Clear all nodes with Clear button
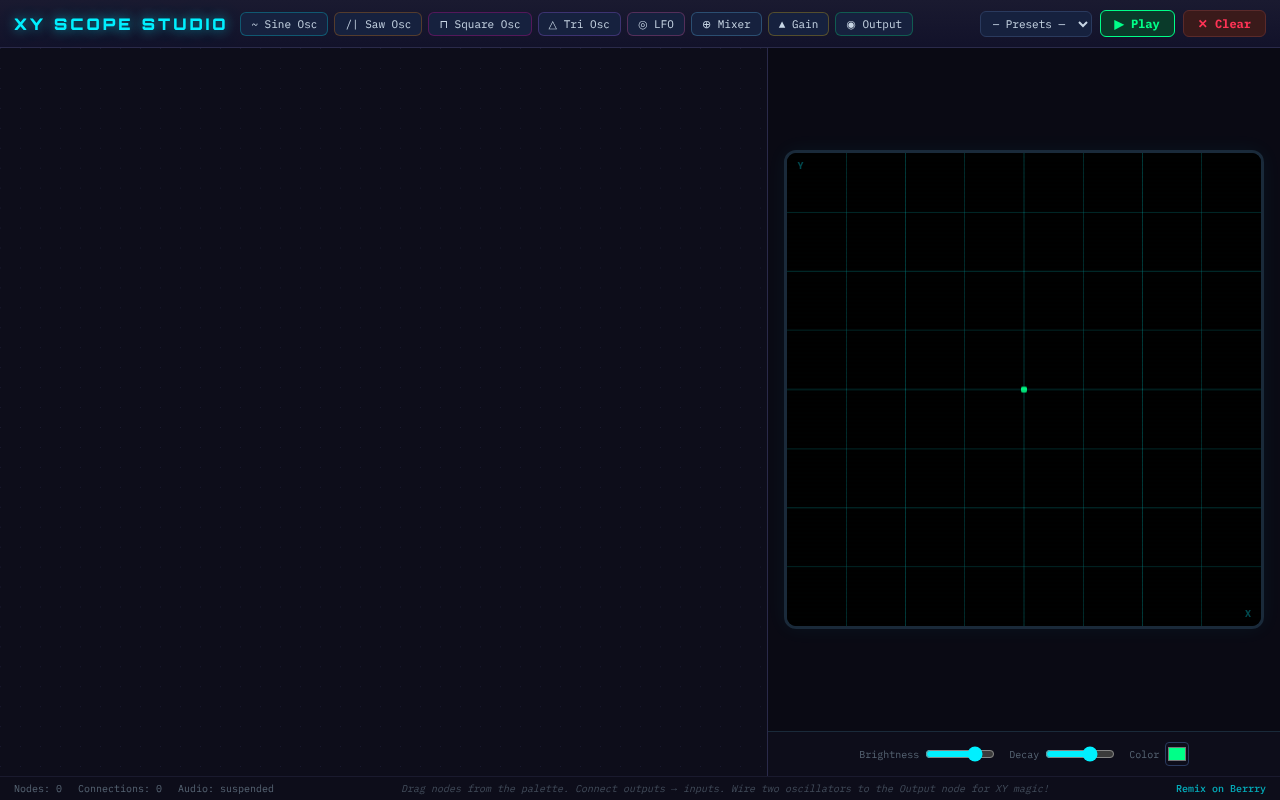The width and height of the screenshot is (1280, 800). pyautogui.click(x=1224, y=24)
